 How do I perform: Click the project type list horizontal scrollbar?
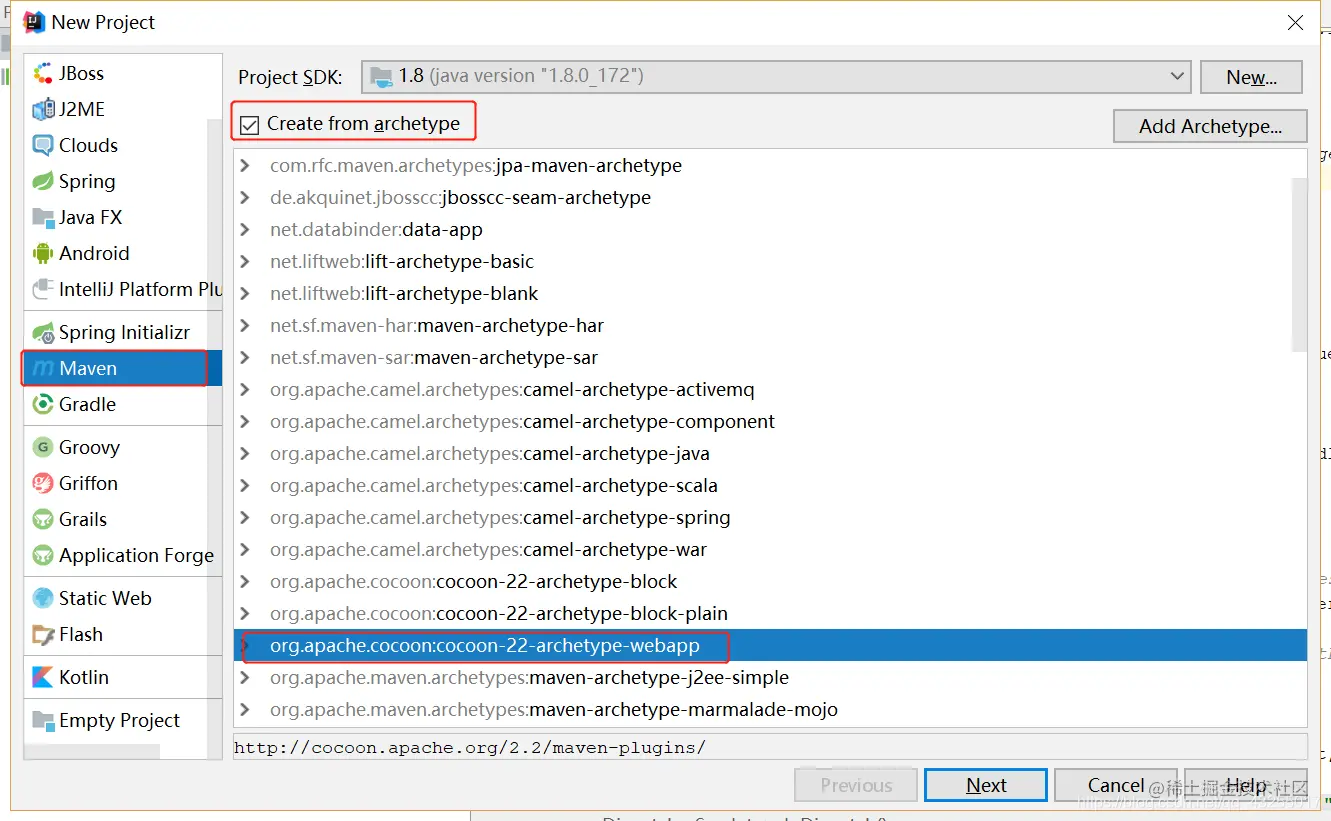(x=92, y=751)
